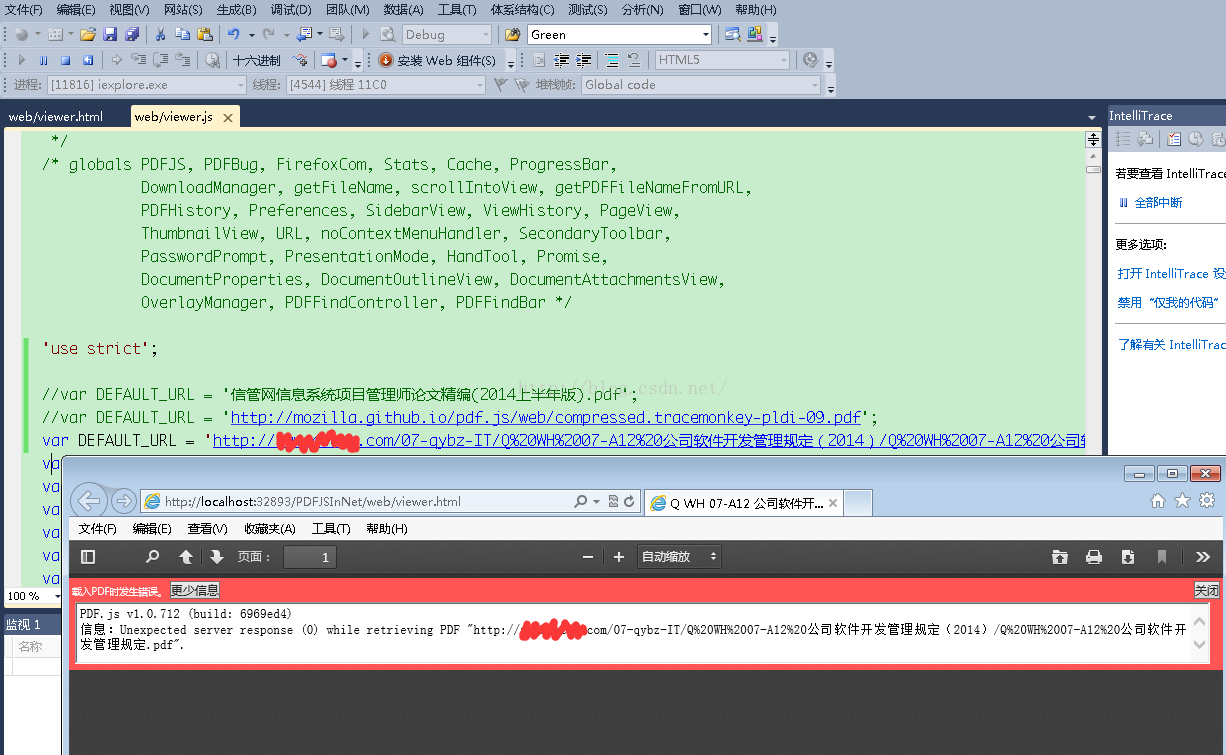1226x755 pixels.
Task: Select the 监视 1 watch panel tab
Action: click(x=24, y=624)
